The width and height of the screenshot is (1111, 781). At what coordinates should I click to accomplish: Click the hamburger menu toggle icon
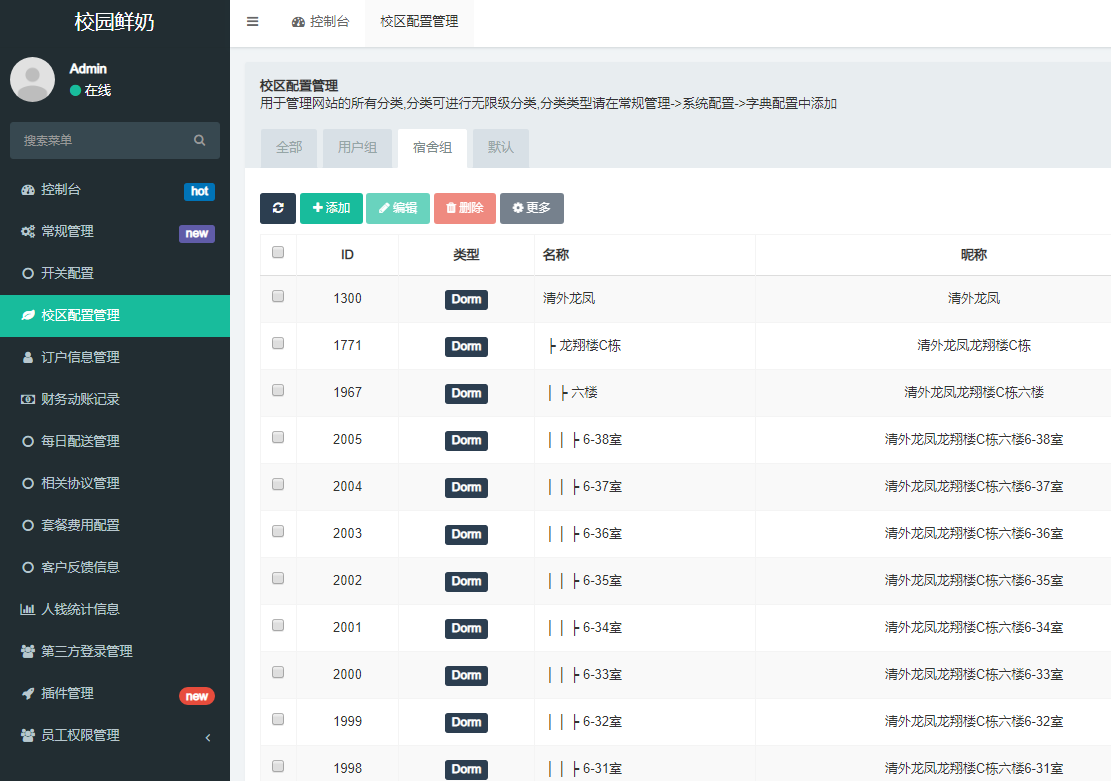pyautogui.click(x=252, y=22)
